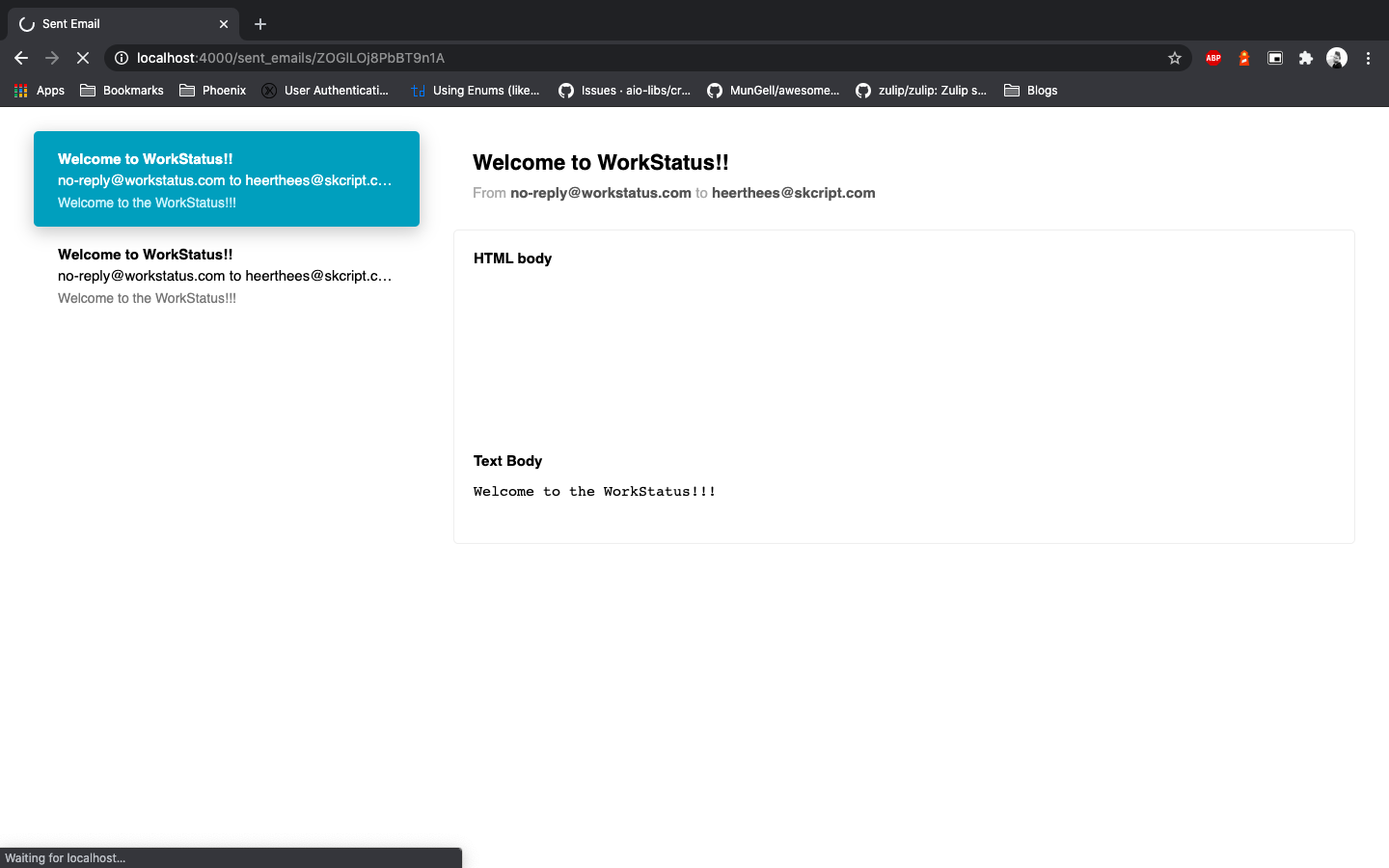Open the User Authentication bookmark
This screenshot has height=868, width=1389.
[326, 91]
